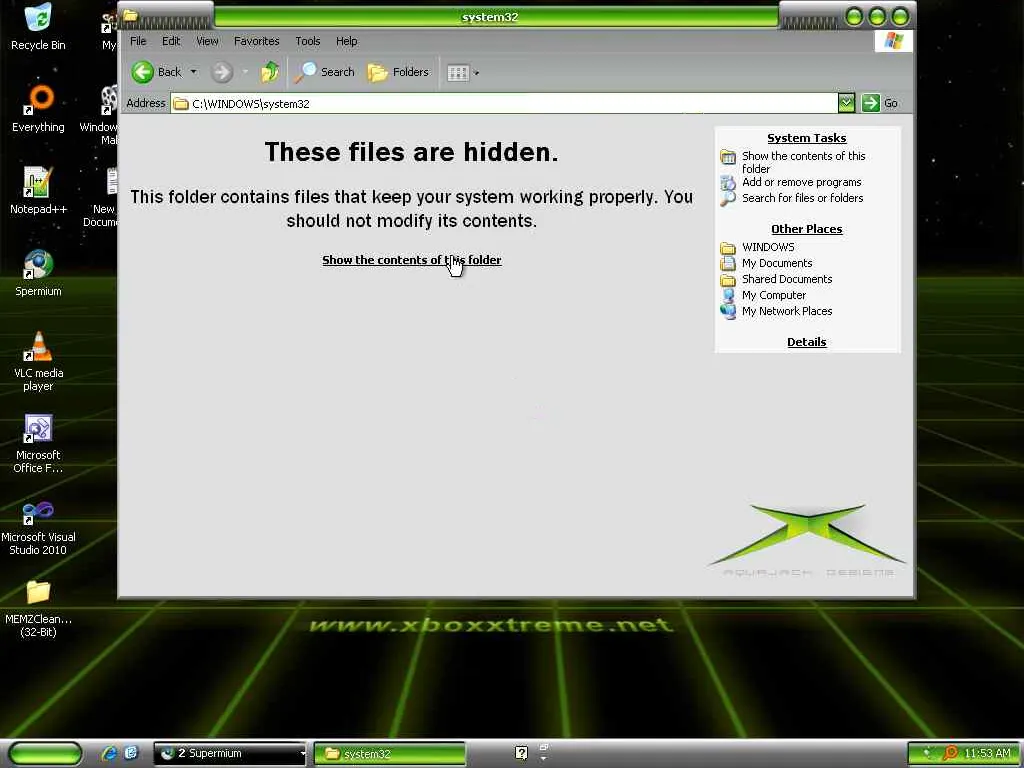Click the system32 taskbar button
1024x768 pixels.
click(390, 754)
